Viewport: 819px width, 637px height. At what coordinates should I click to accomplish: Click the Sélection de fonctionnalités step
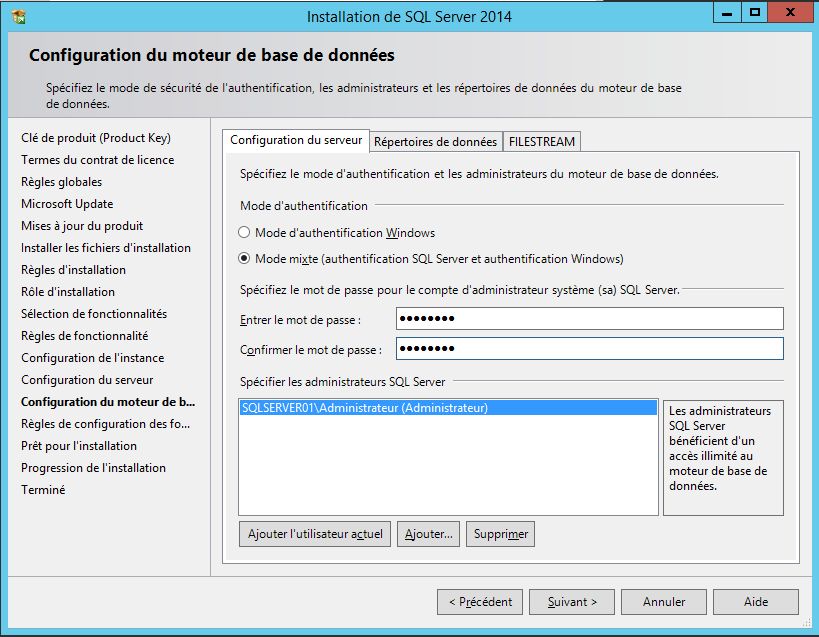point(94,314)
